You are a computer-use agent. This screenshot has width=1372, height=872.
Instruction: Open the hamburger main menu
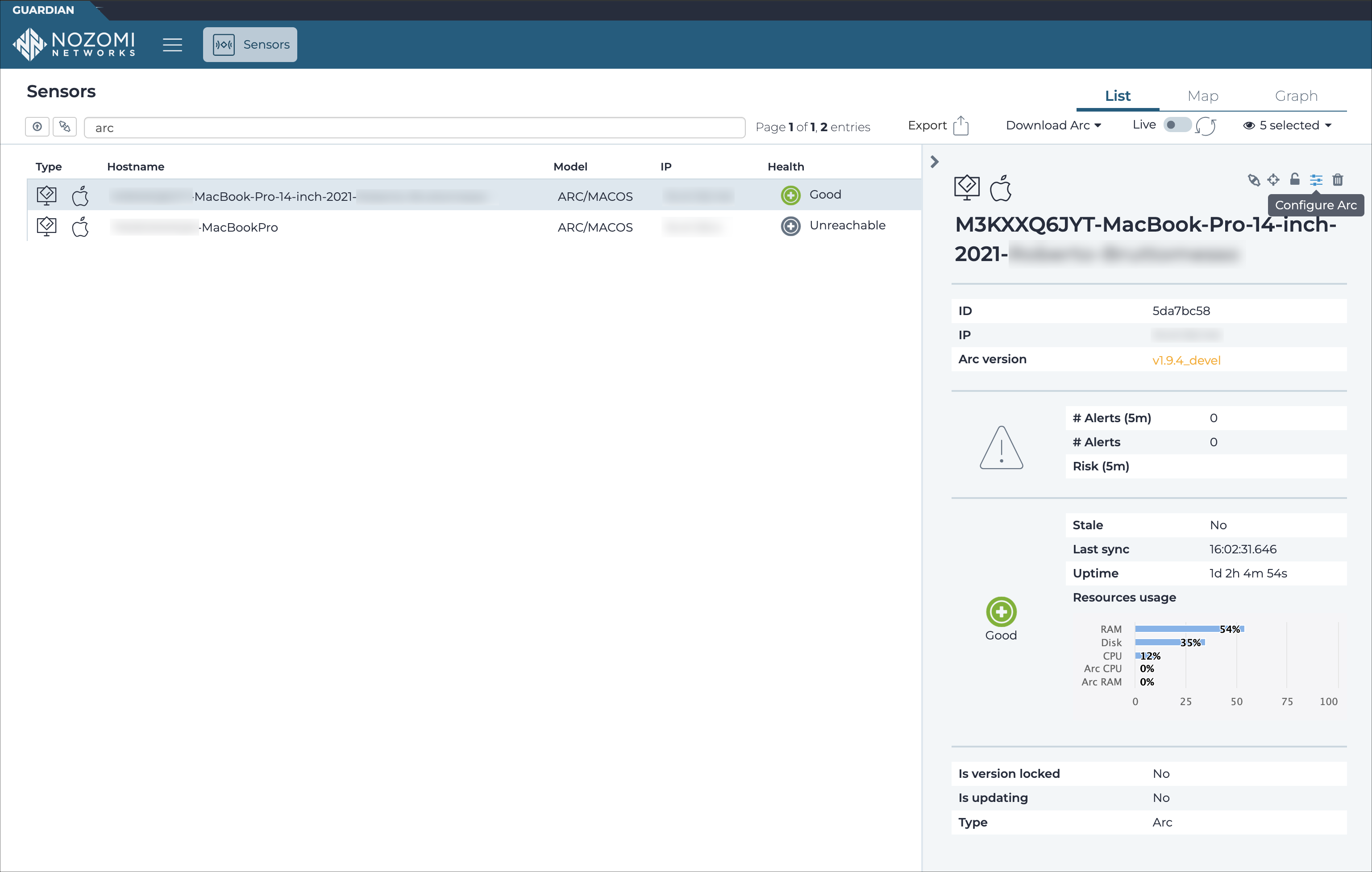tap(172, 45)
